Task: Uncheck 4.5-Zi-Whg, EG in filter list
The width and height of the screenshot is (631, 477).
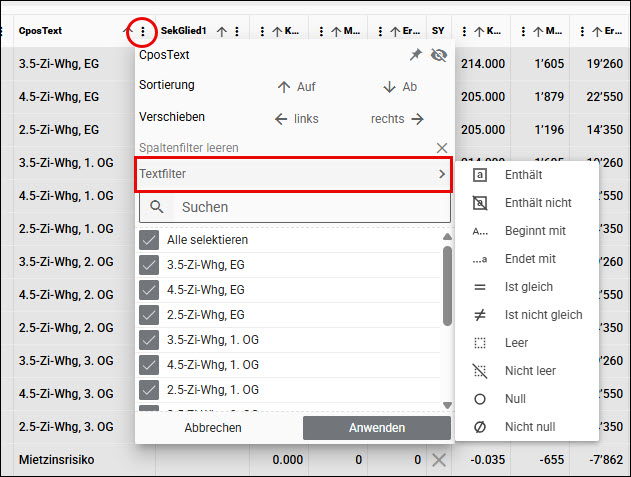Action: tap(149, 290)
